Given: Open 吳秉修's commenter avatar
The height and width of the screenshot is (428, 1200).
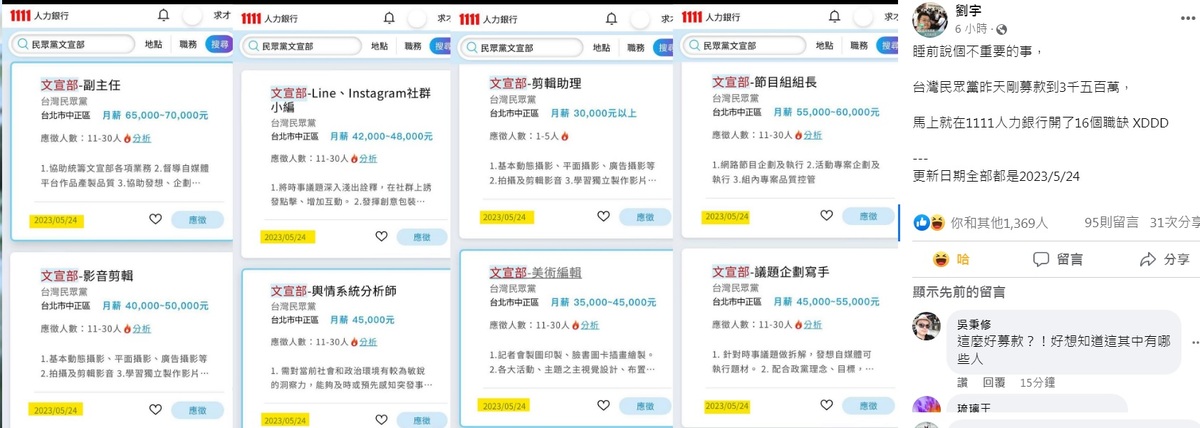Looking at the screenshot, I should pyautogui.click(x=928, y=327).
